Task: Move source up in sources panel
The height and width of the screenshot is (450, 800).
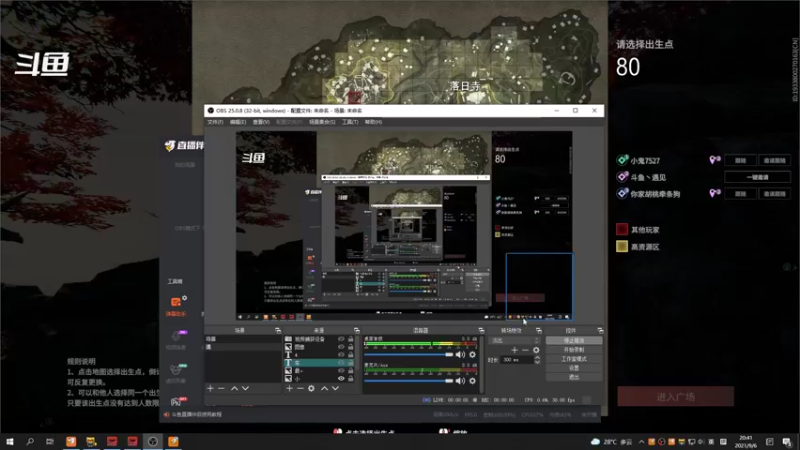Action: [324, 388]
